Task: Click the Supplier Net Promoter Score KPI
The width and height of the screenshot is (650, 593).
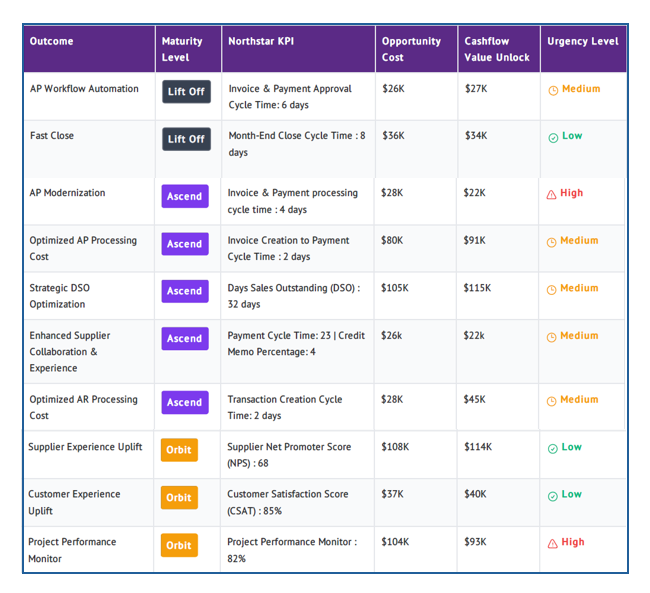Action: point(289,455)
